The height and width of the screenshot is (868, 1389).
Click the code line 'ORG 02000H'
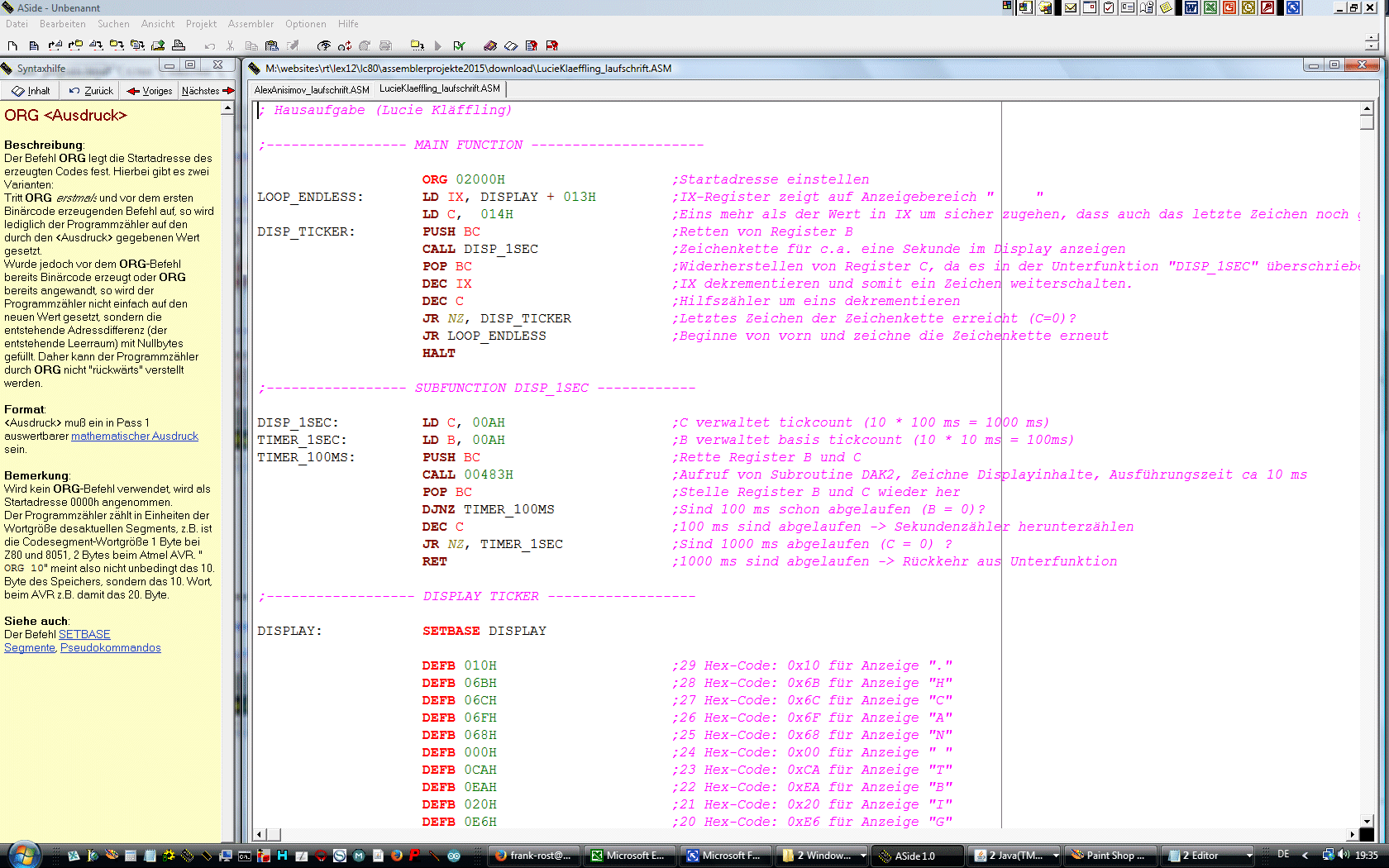point(463,179)
